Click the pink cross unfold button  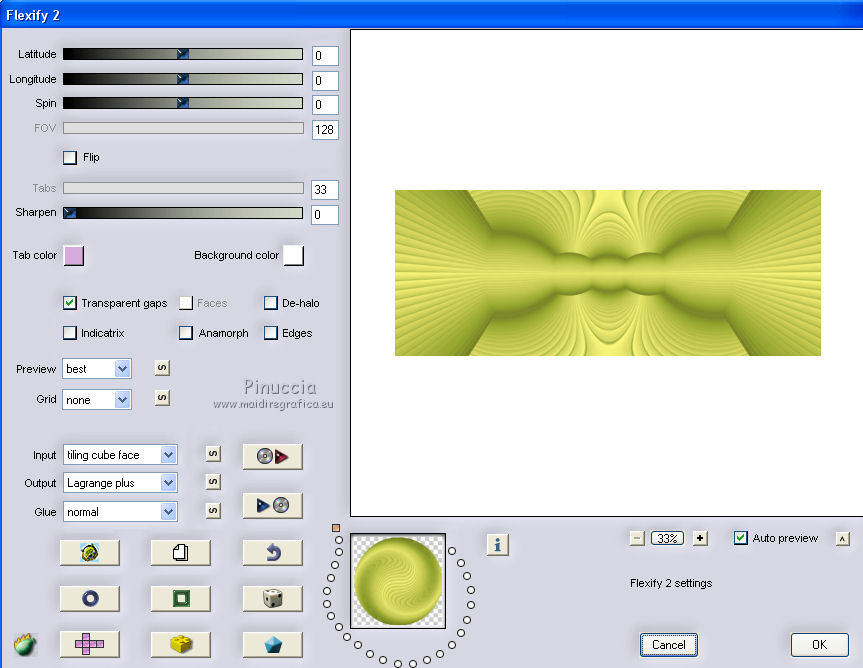90,644
